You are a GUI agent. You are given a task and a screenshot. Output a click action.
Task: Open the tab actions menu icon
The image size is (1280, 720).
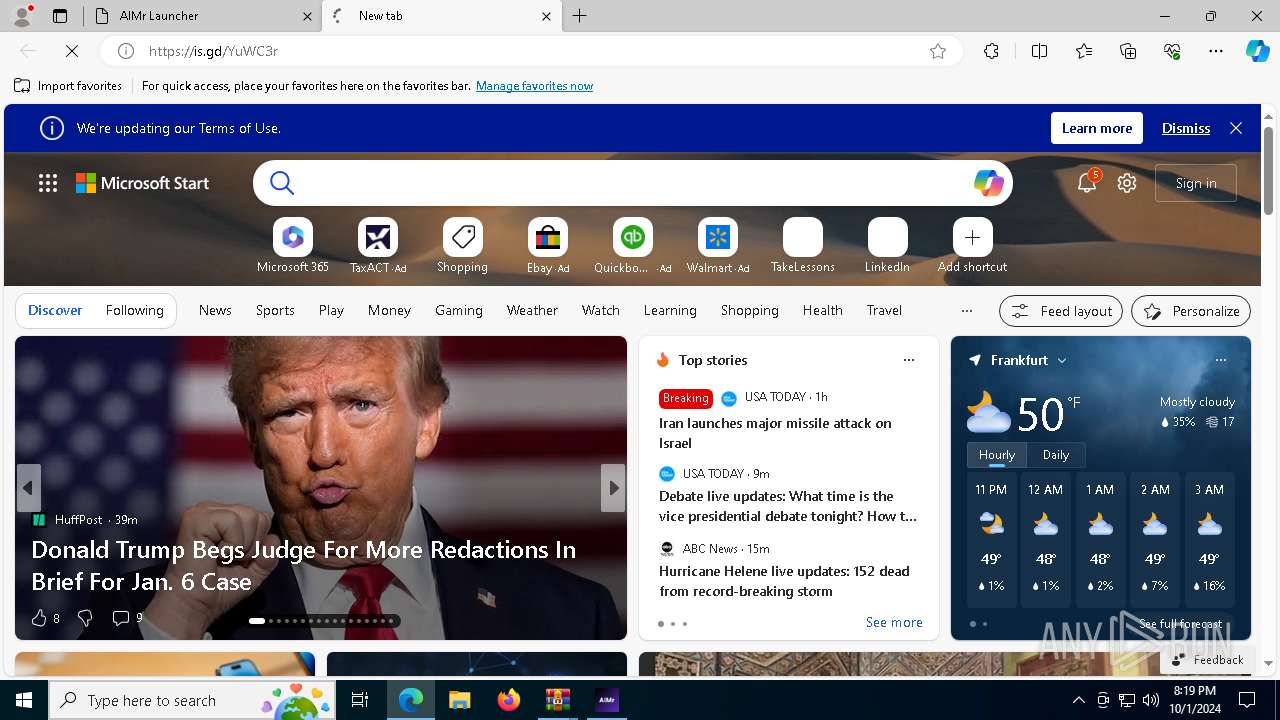point(60,16)
